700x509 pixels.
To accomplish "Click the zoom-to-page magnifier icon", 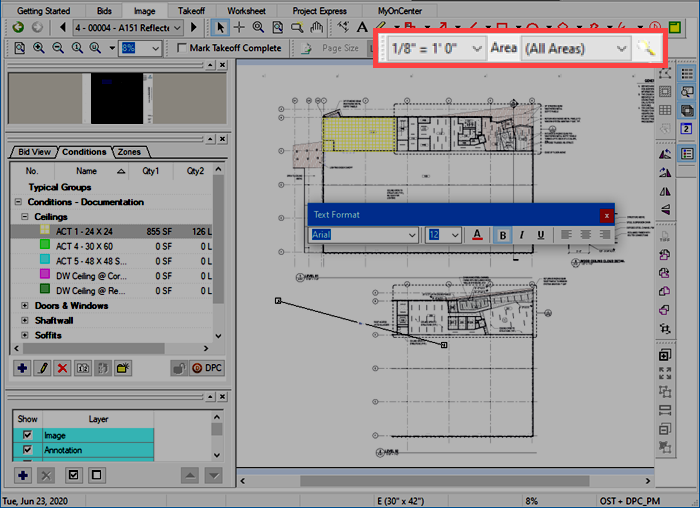I will (x=19, y=48).
